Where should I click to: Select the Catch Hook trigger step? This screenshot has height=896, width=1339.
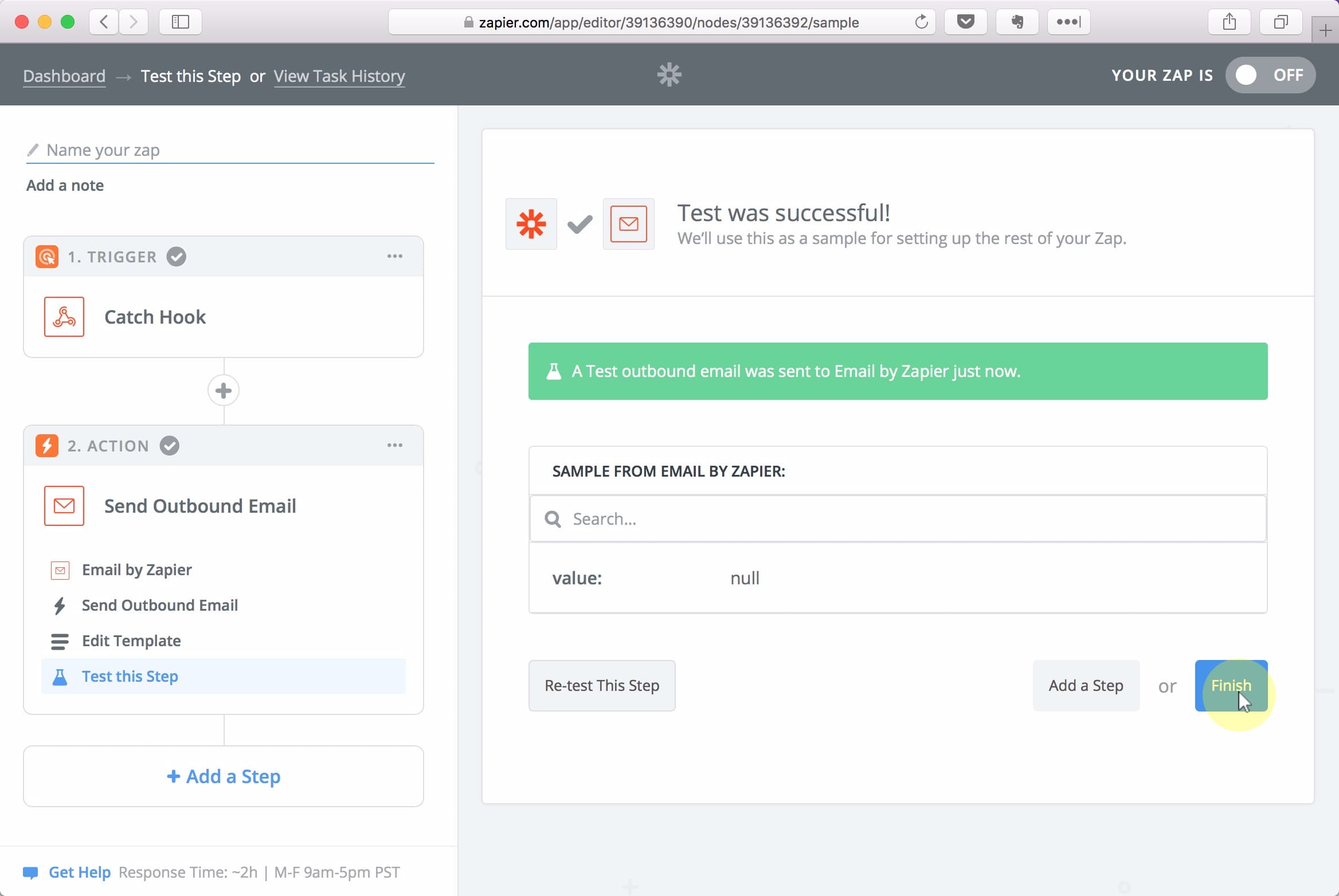[x=224, y=317]
